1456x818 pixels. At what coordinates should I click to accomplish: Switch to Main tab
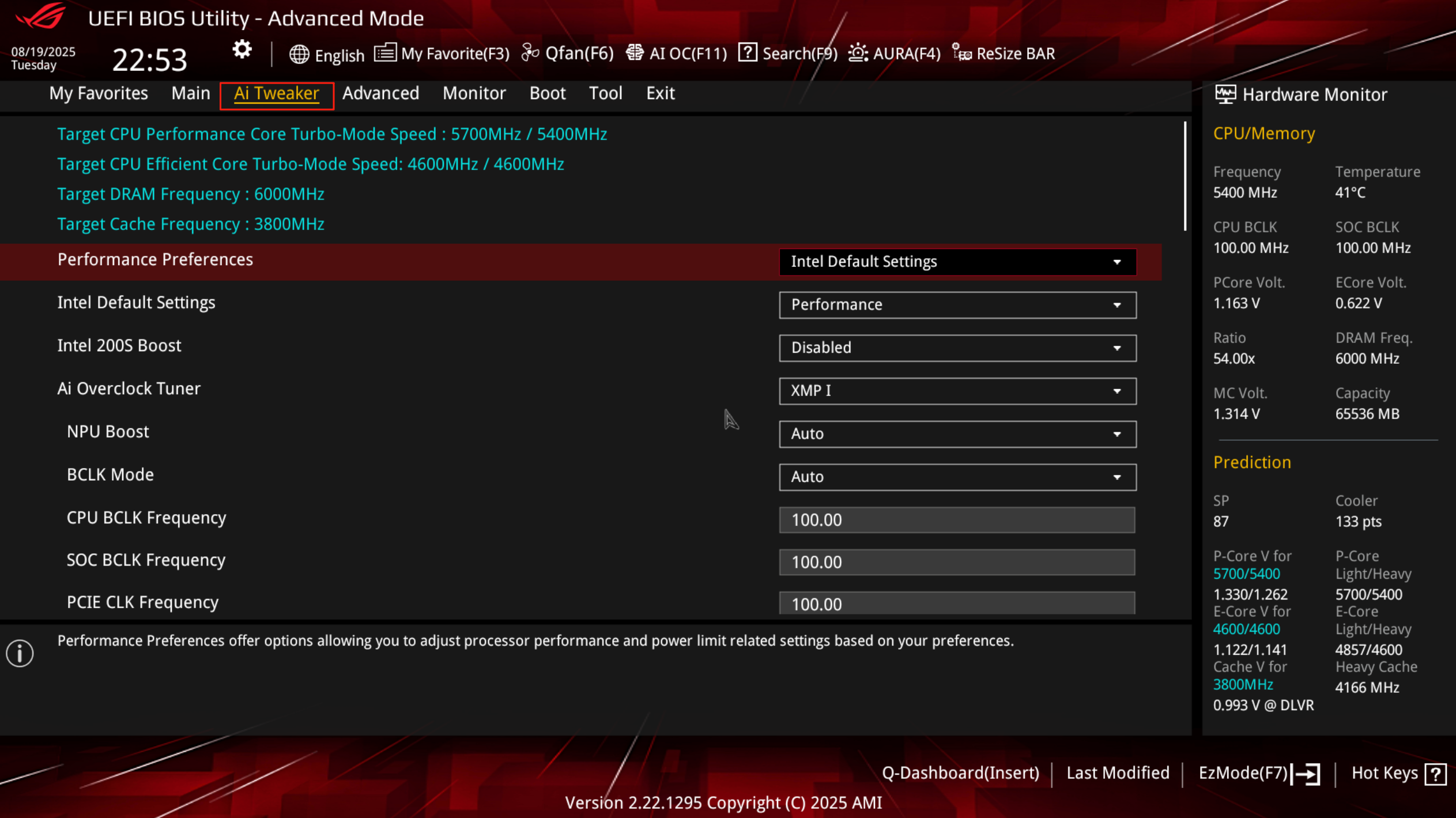tap(191, 93)
